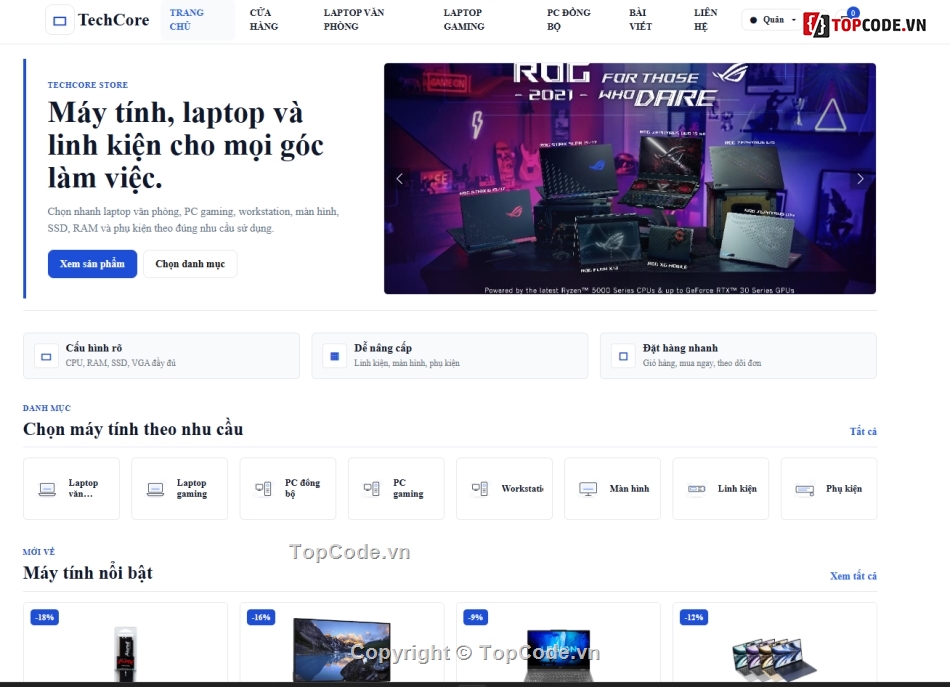Go to the next banner slide arrow
The image size is (950, 687).
(860, 179)
